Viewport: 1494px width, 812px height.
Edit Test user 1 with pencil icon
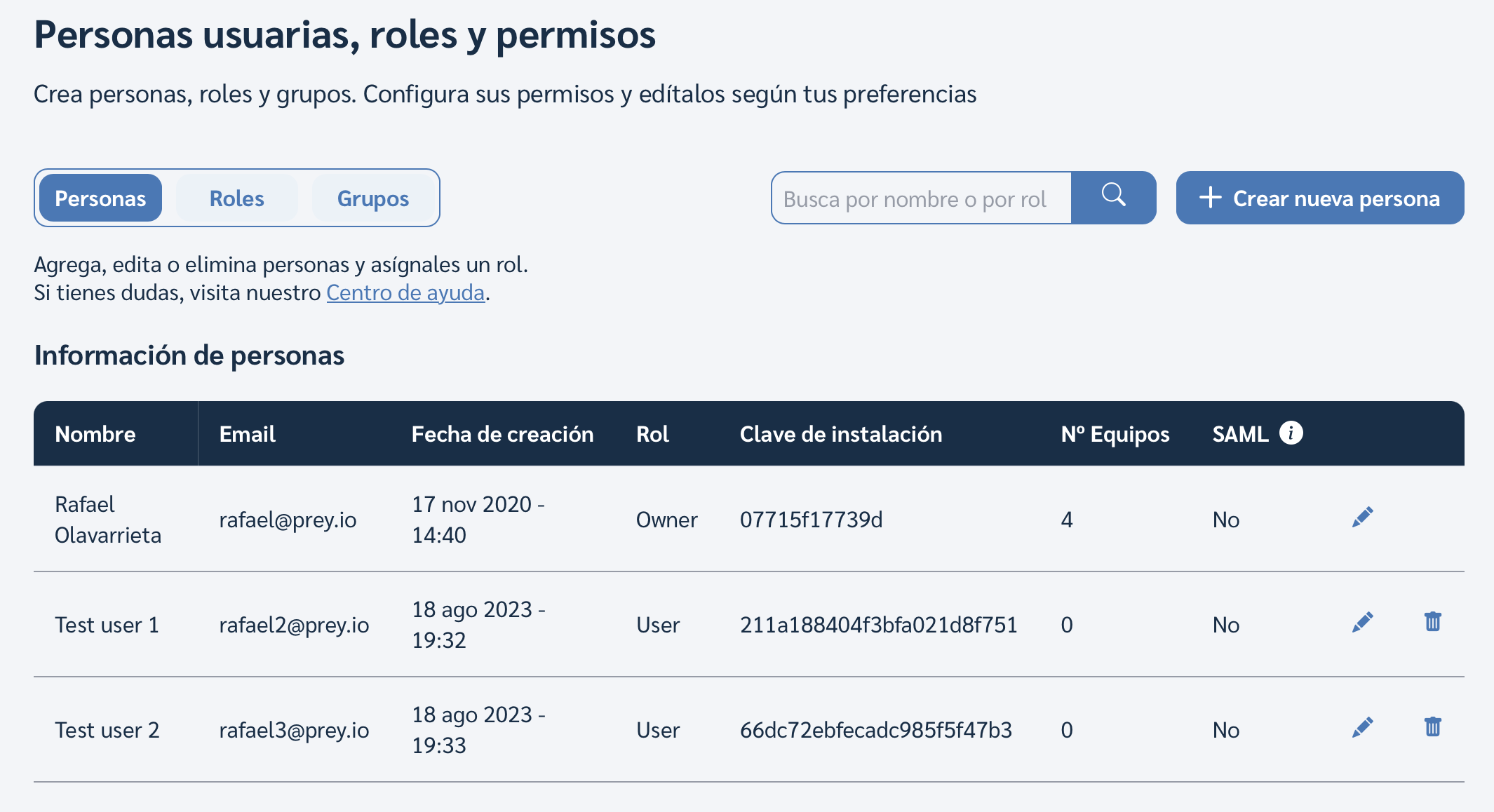click(x=1362, y=623)
